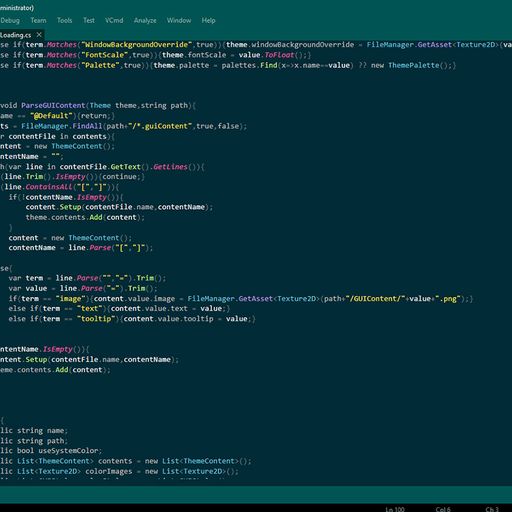Viewport: 512px width, 512px height.
Task: Click FindAll in FileManager.FindAll call
Action: [x=87, y=126]
